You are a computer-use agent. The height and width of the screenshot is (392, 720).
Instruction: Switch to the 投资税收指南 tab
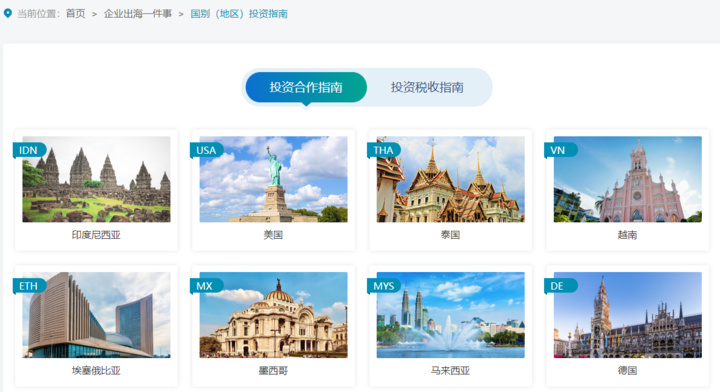pos(427,87)
